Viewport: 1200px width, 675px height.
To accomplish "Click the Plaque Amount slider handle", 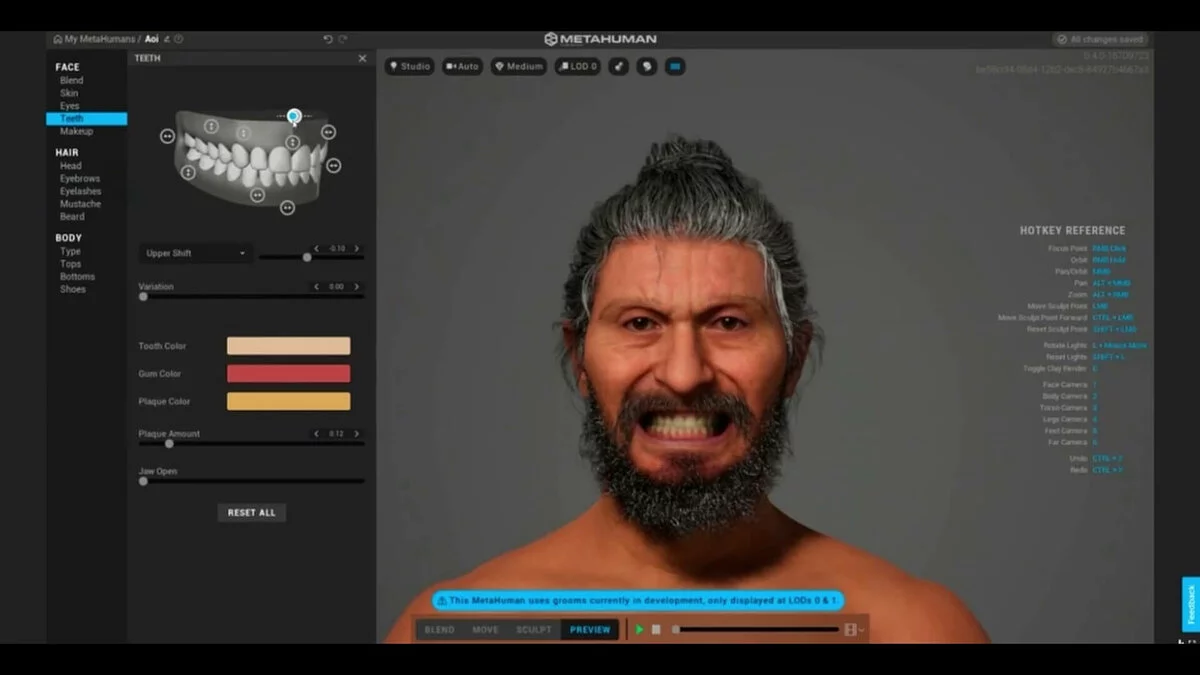I will coord(169,443).
